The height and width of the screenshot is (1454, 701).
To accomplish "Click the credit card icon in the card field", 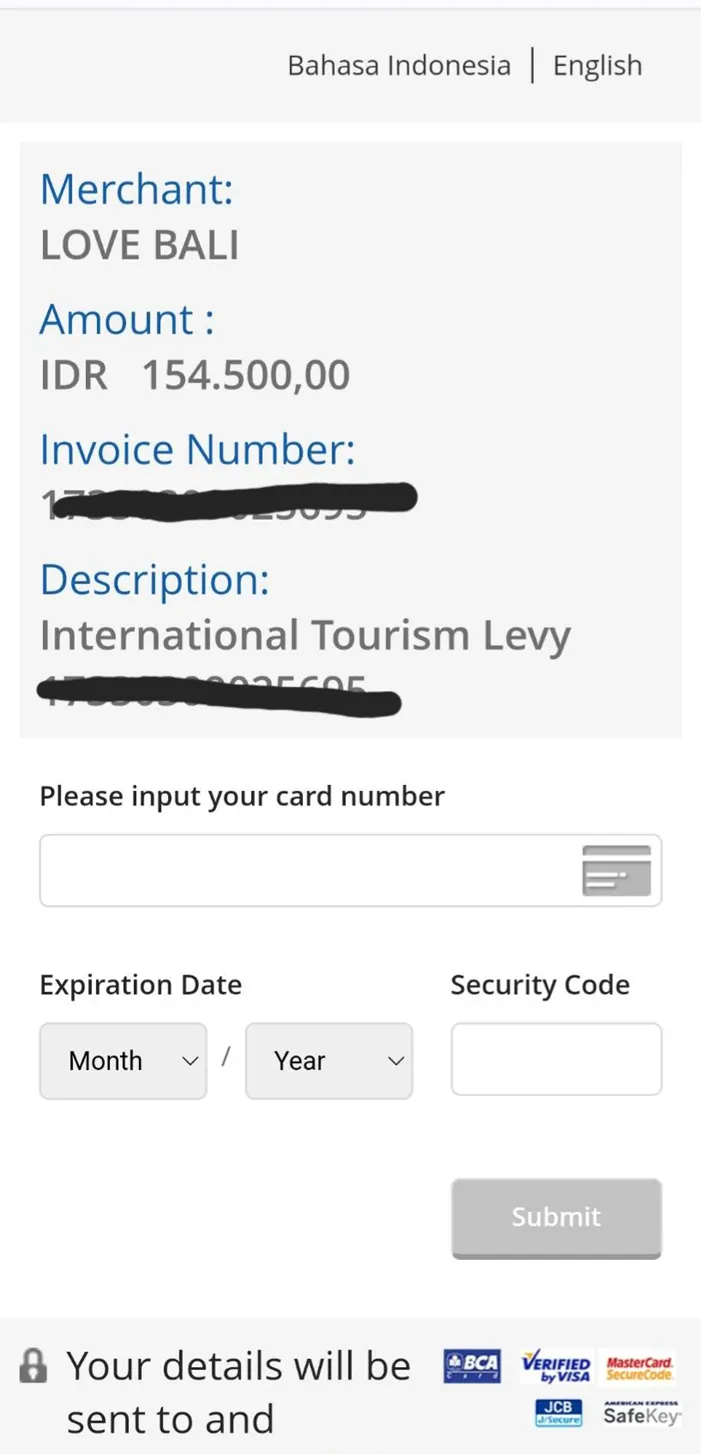I will [x=616, y=870].
